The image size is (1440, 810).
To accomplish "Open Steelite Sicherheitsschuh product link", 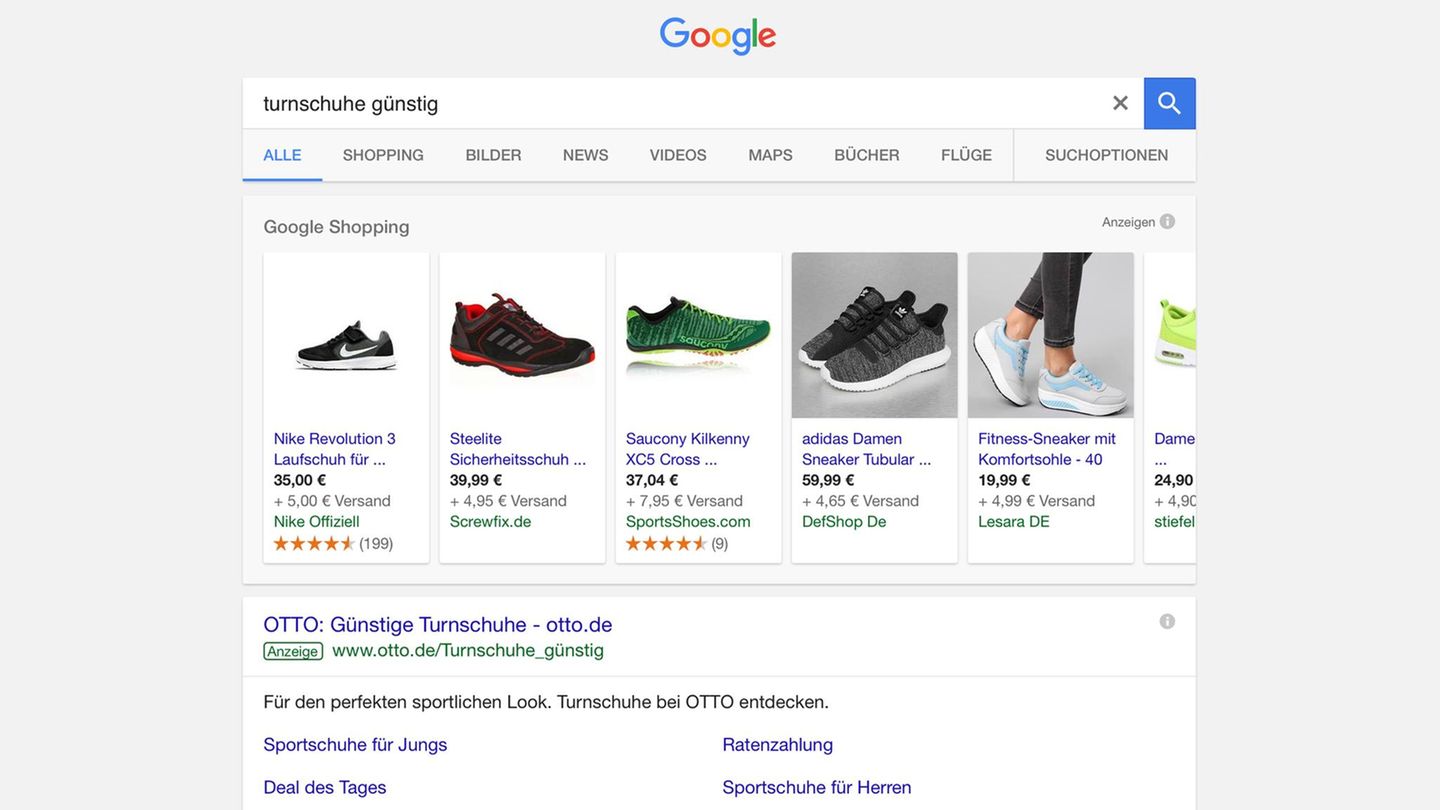I will (517, 449).
